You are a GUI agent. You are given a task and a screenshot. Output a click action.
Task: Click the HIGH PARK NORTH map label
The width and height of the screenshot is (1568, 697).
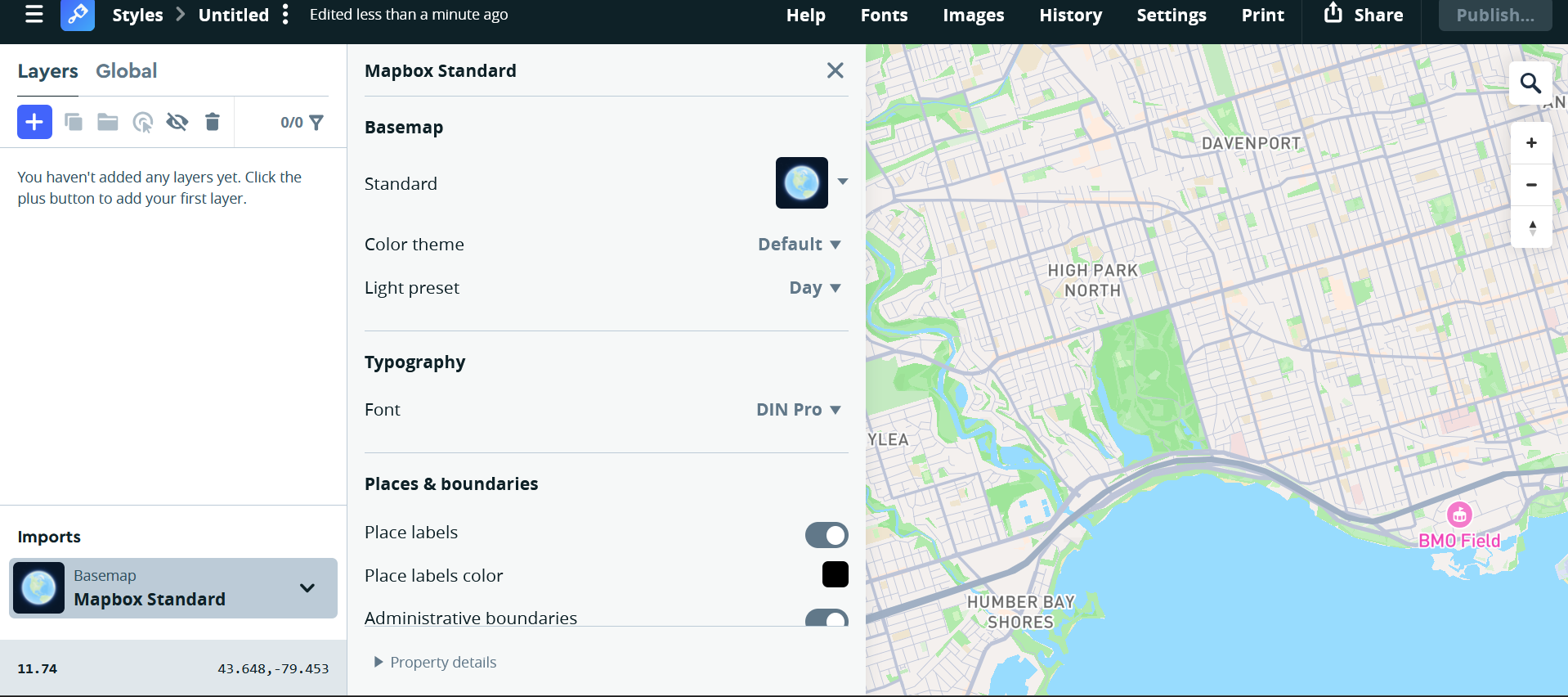1092,280
